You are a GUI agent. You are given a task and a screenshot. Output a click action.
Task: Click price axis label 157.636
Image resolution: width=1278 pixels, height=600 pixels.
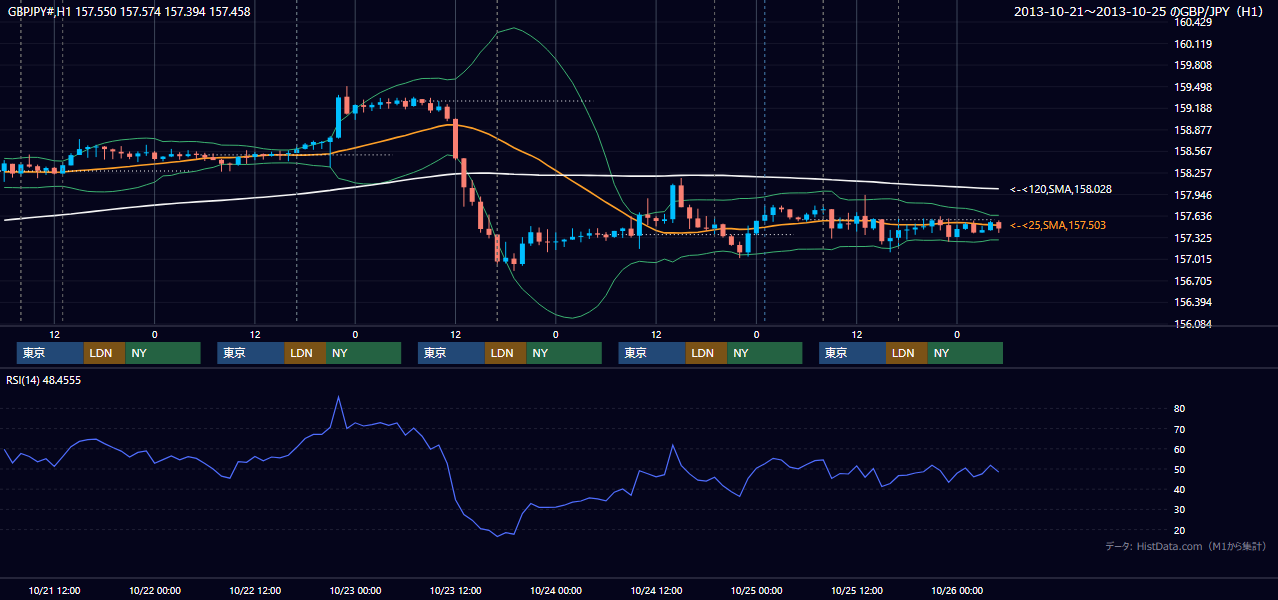[1194, 216]
